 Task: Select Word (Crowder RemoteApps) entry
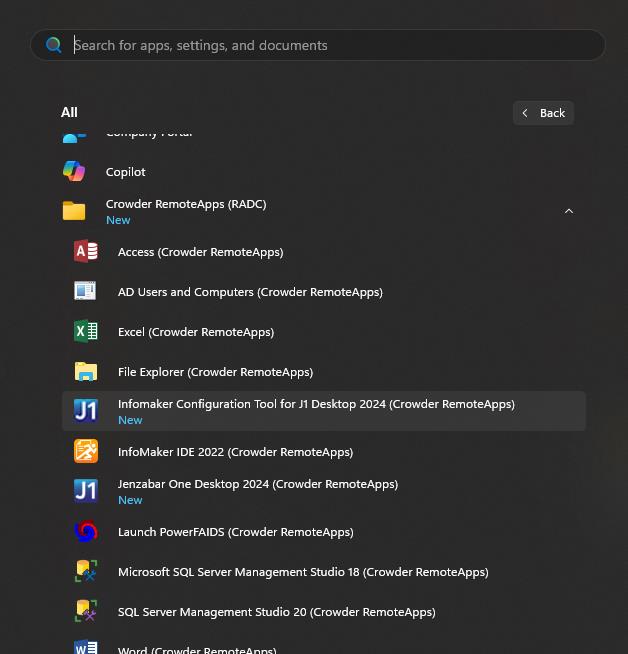click(x=197, y=648)
